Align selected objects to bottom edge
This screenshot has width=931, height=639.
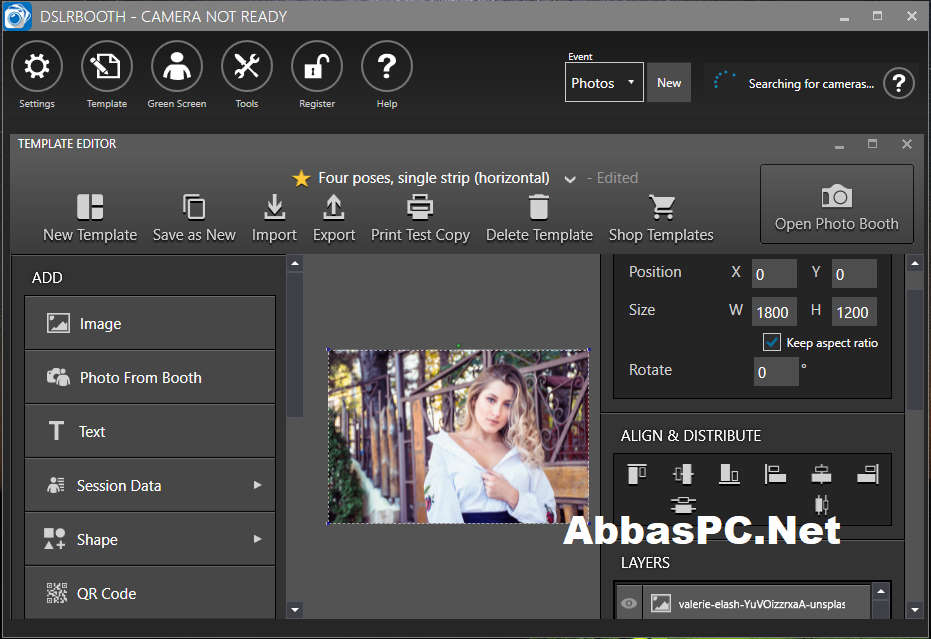(x=729, y=474)
